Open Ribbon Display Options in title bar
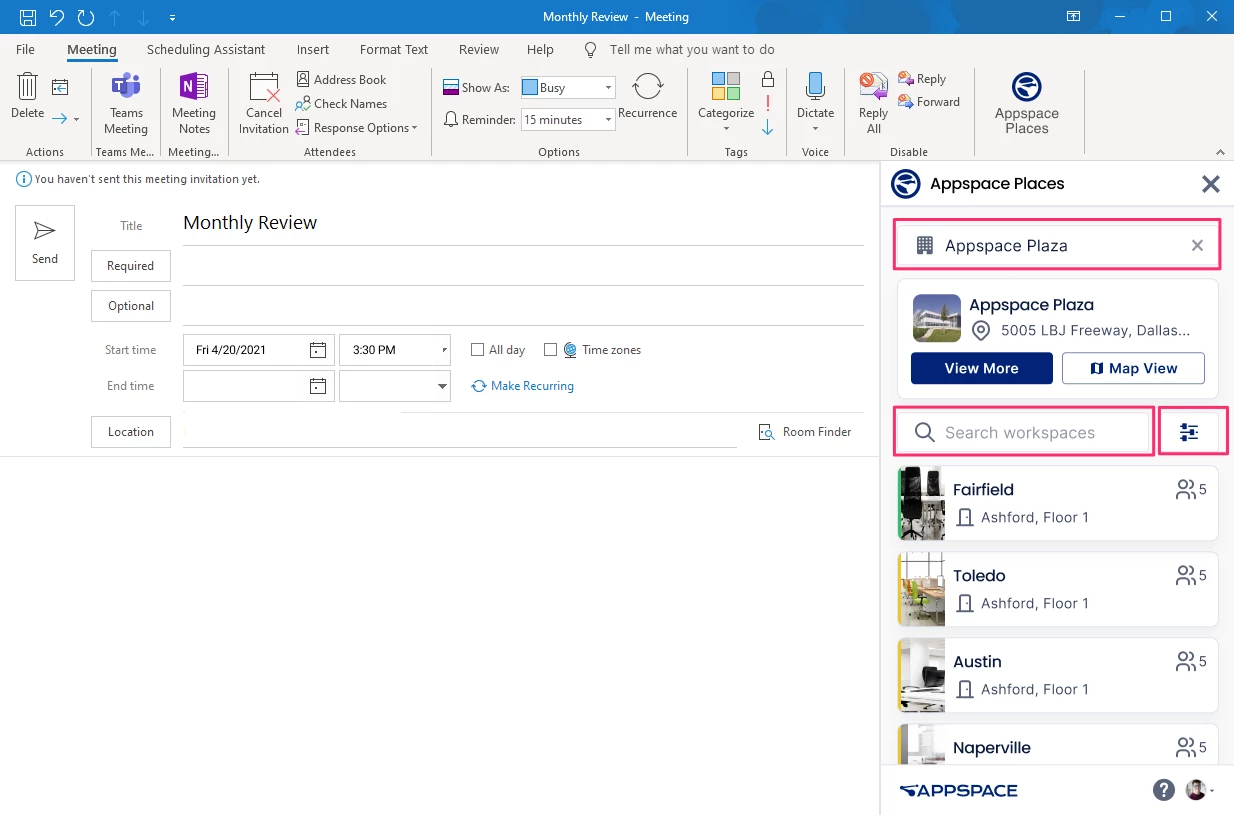1234x815 pixels. pyautogui.click(x=1073, y=17)
